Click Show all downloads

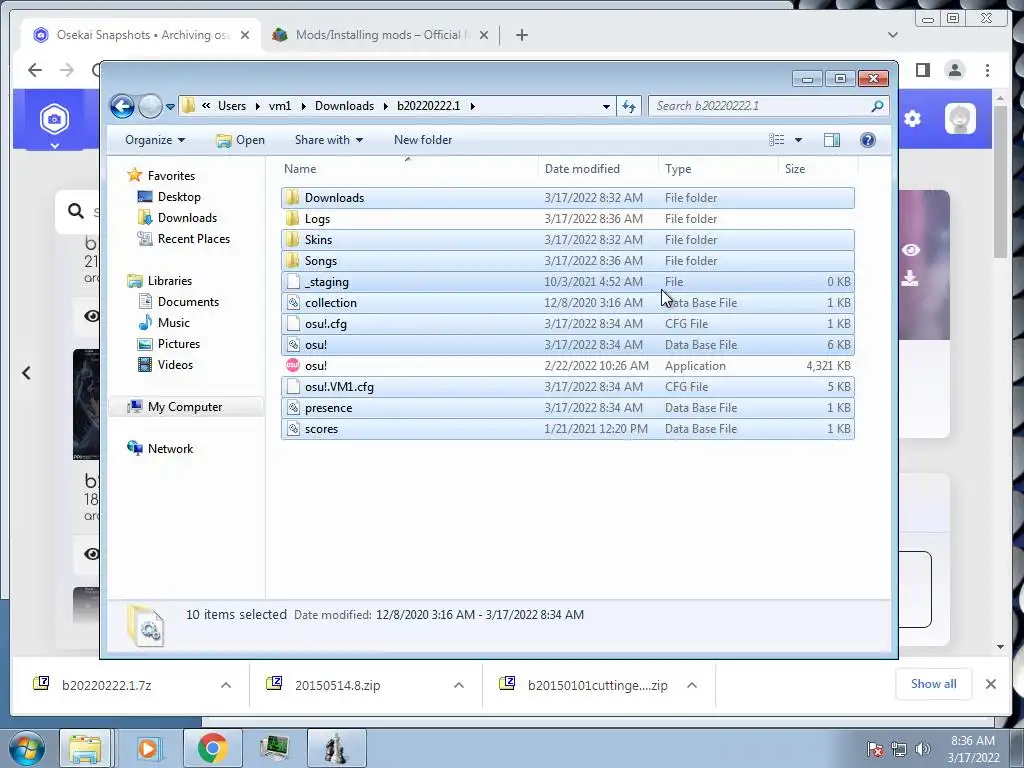click(x=933, y=684)
